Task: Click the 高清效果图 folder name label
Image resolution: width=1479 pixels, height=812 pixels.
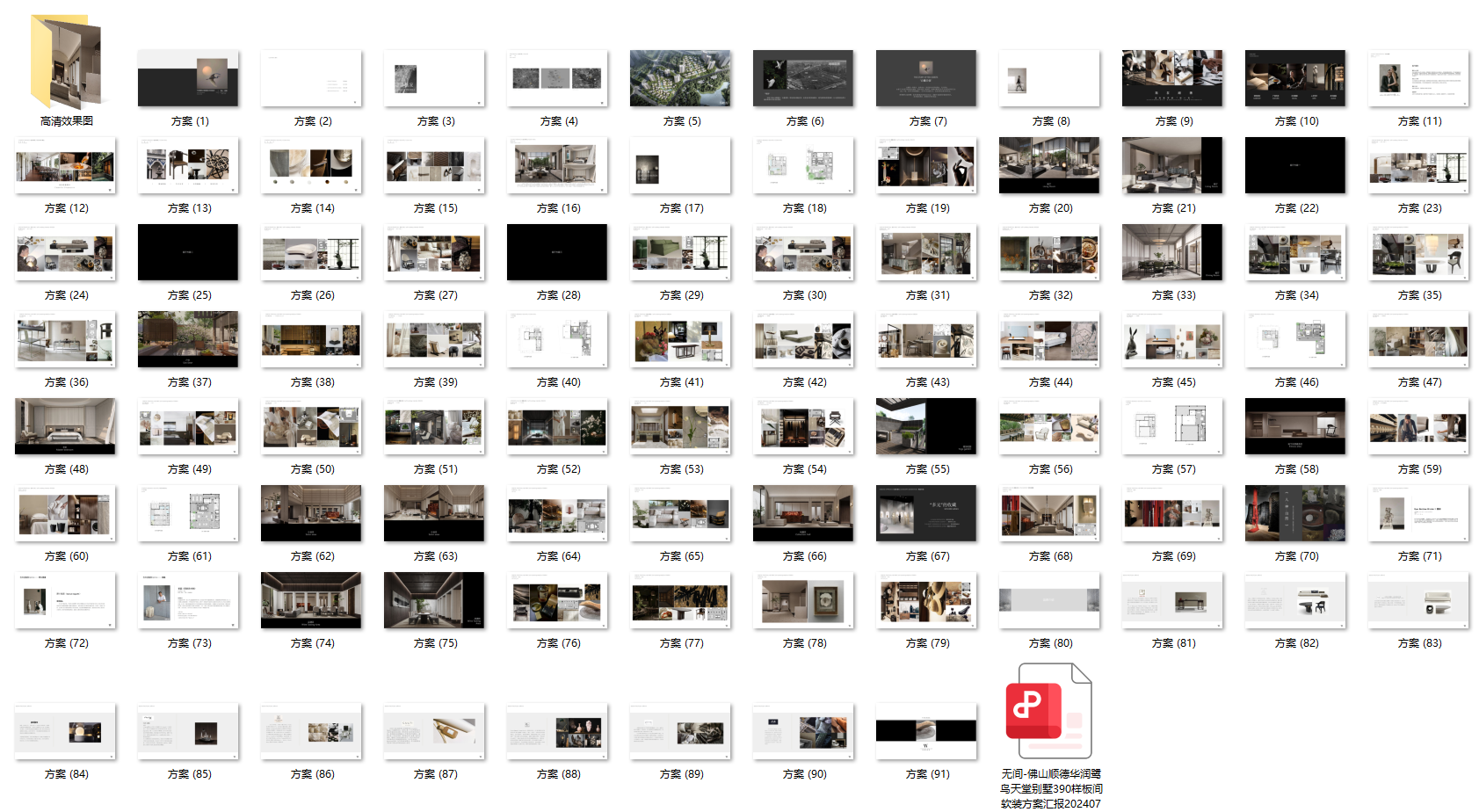Action: 66,121
